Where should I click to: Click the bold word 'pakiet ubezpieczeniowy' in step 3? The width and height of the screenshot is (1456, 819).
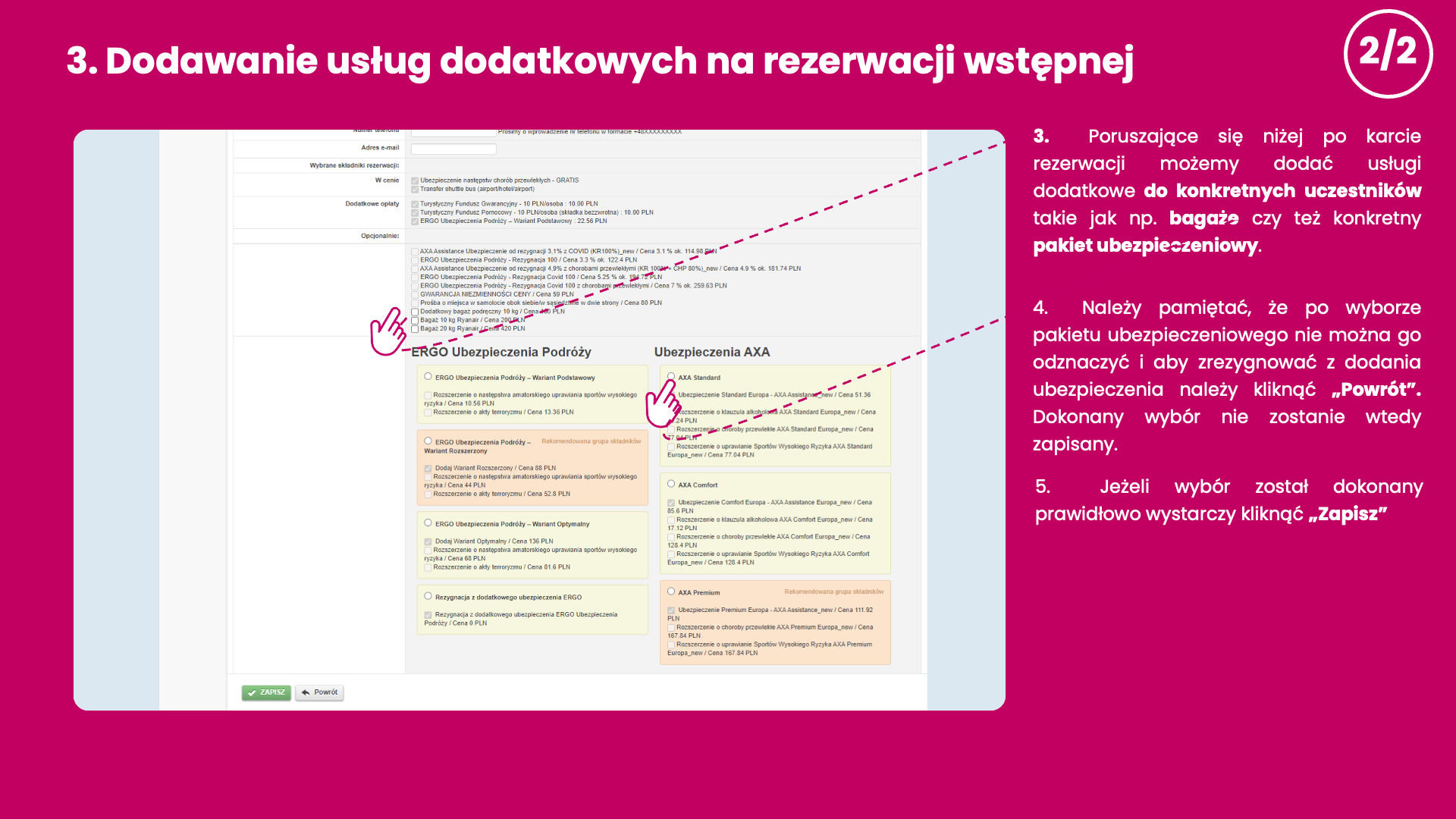(x=1145, y=246)
